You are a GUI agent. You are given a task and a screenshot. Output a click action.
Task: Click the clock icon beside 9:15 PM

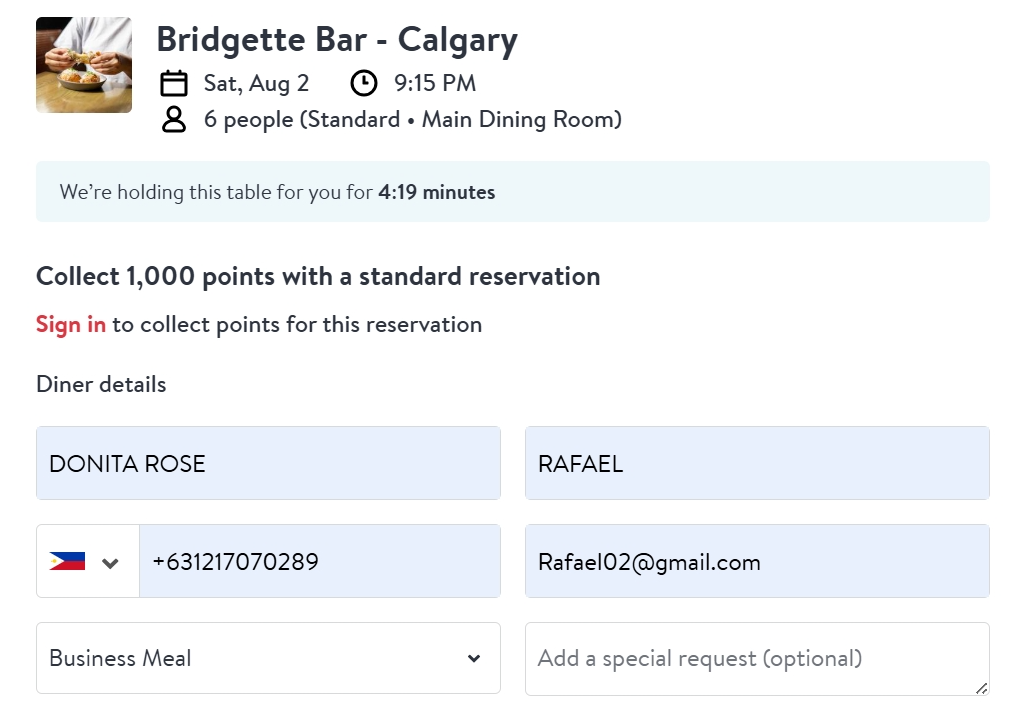[363, 83]
